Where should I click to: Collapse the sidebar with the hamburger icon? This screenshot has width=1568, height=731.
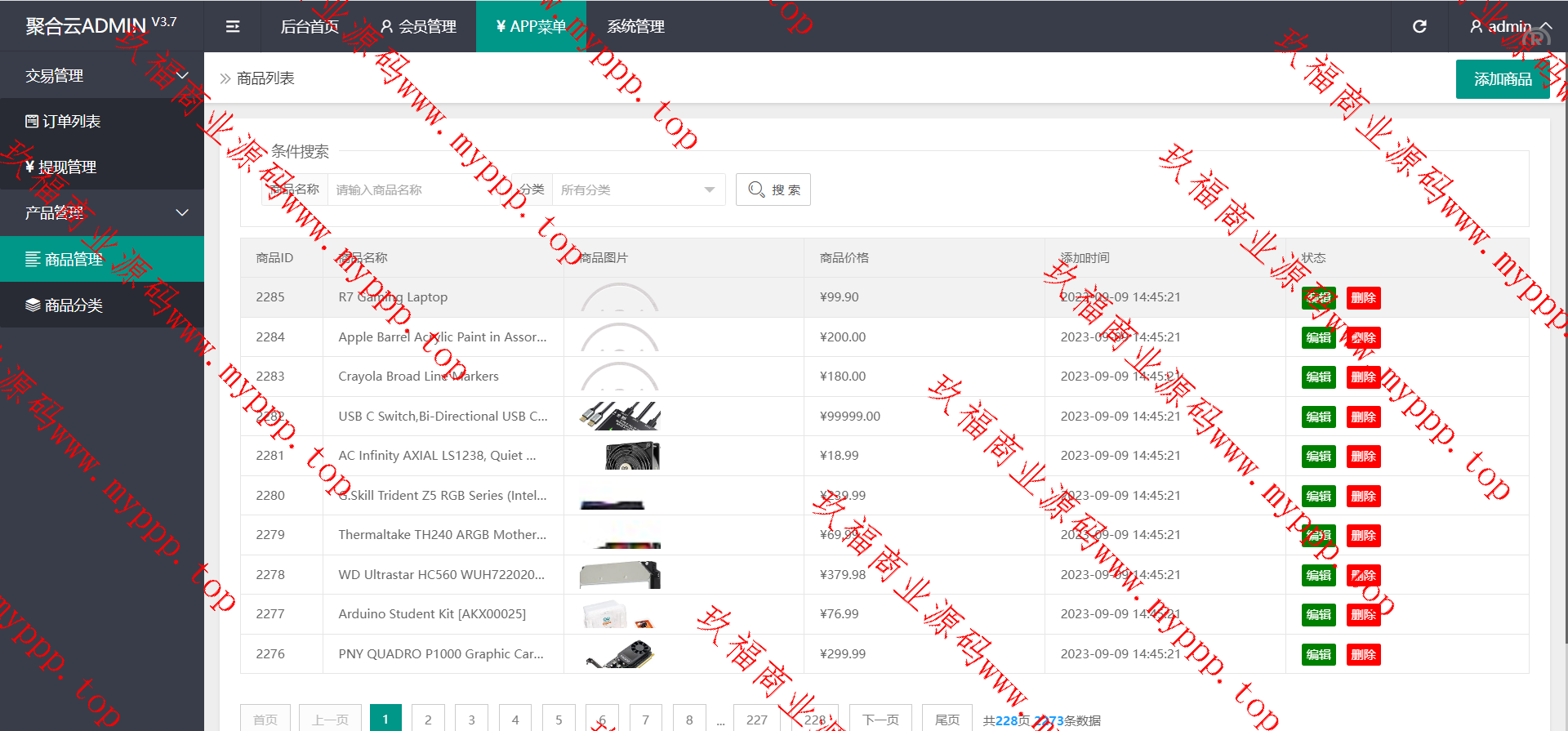[x=233, y=27]
